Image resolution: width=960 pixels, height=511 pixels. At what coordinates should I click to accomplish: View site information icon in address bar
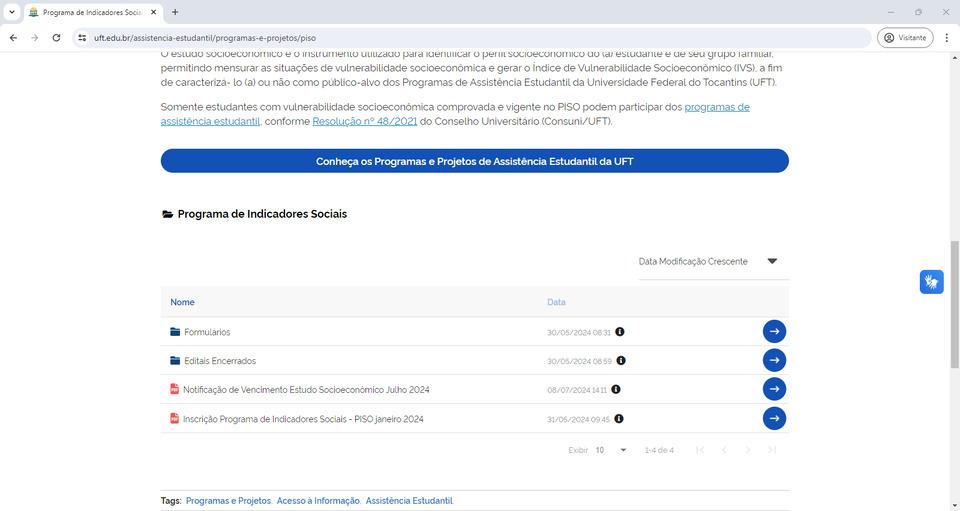click(x=83, y=38)
